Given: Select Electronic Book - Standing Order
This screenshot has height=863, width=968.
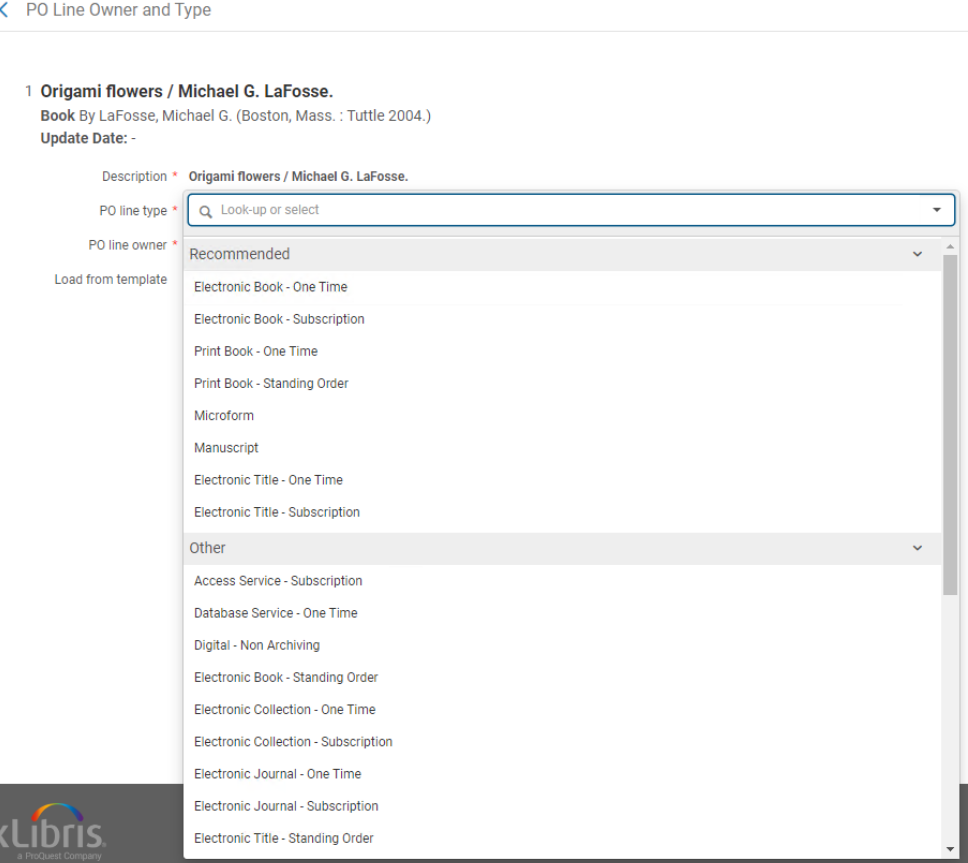Looking at the screenshot, I should [562, 677].
